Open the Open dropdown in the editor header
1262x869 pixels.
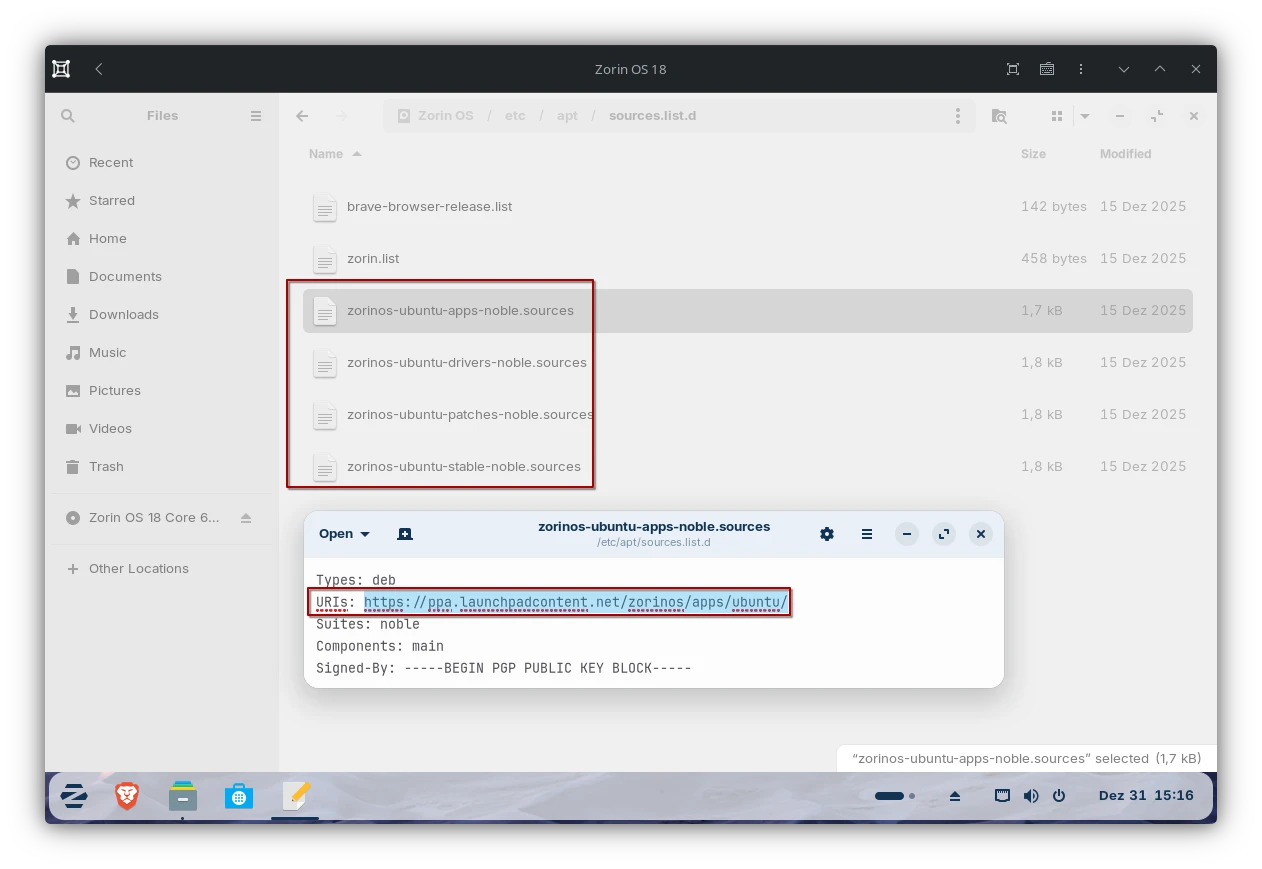coord(343,533)
